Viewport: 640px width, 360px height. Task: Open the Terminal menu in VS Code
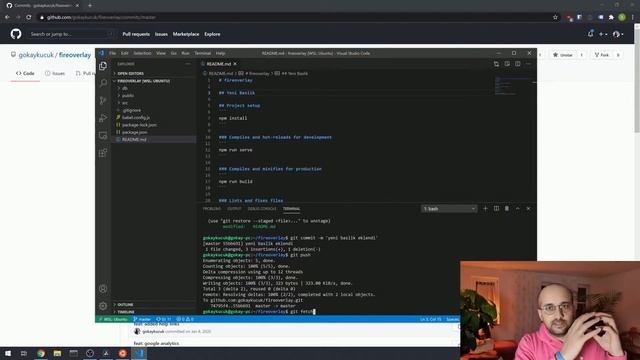pos(202,53)
